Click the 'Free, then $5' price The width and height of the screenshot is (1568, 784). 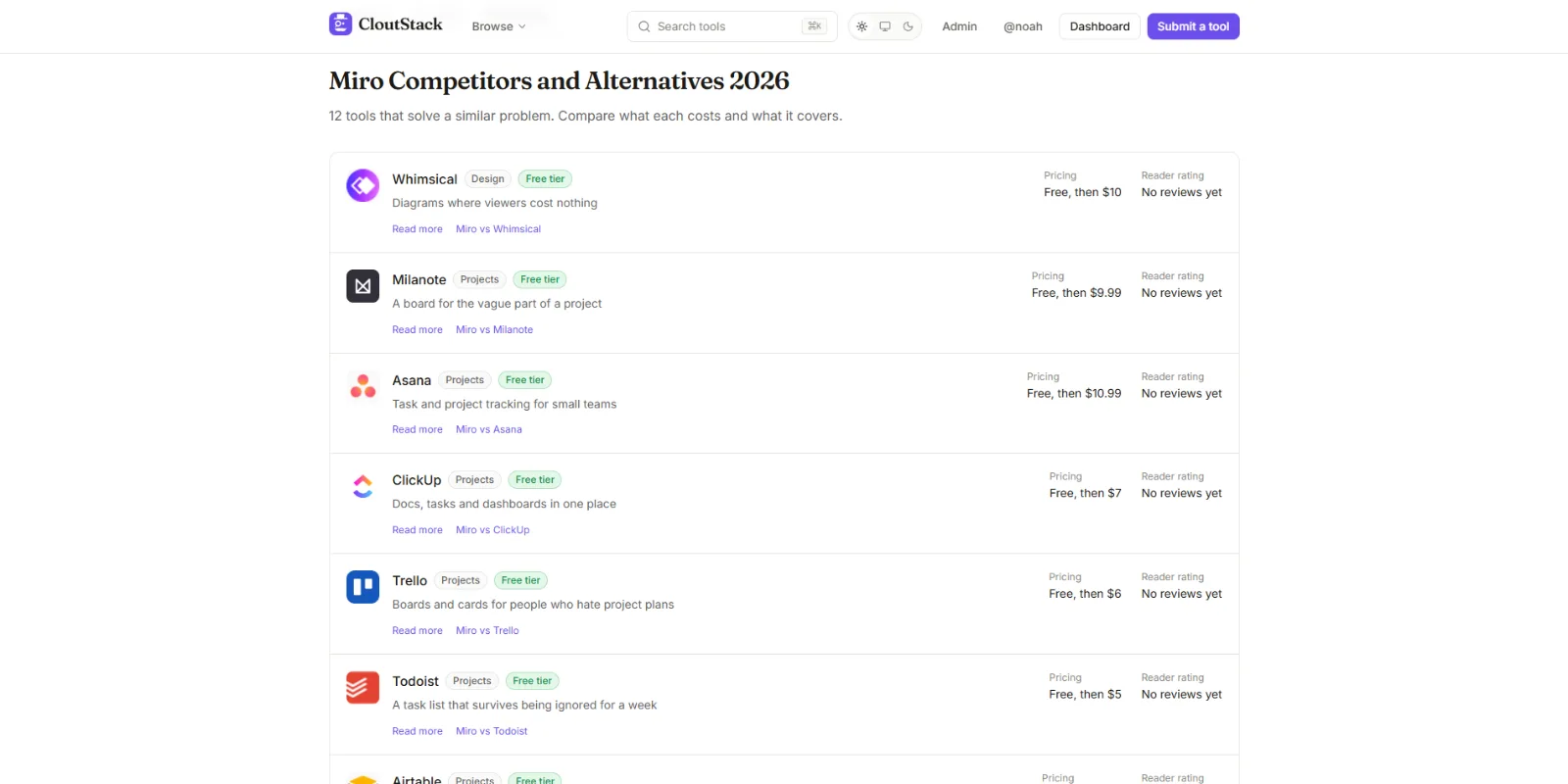click(x=1085, y=695)
